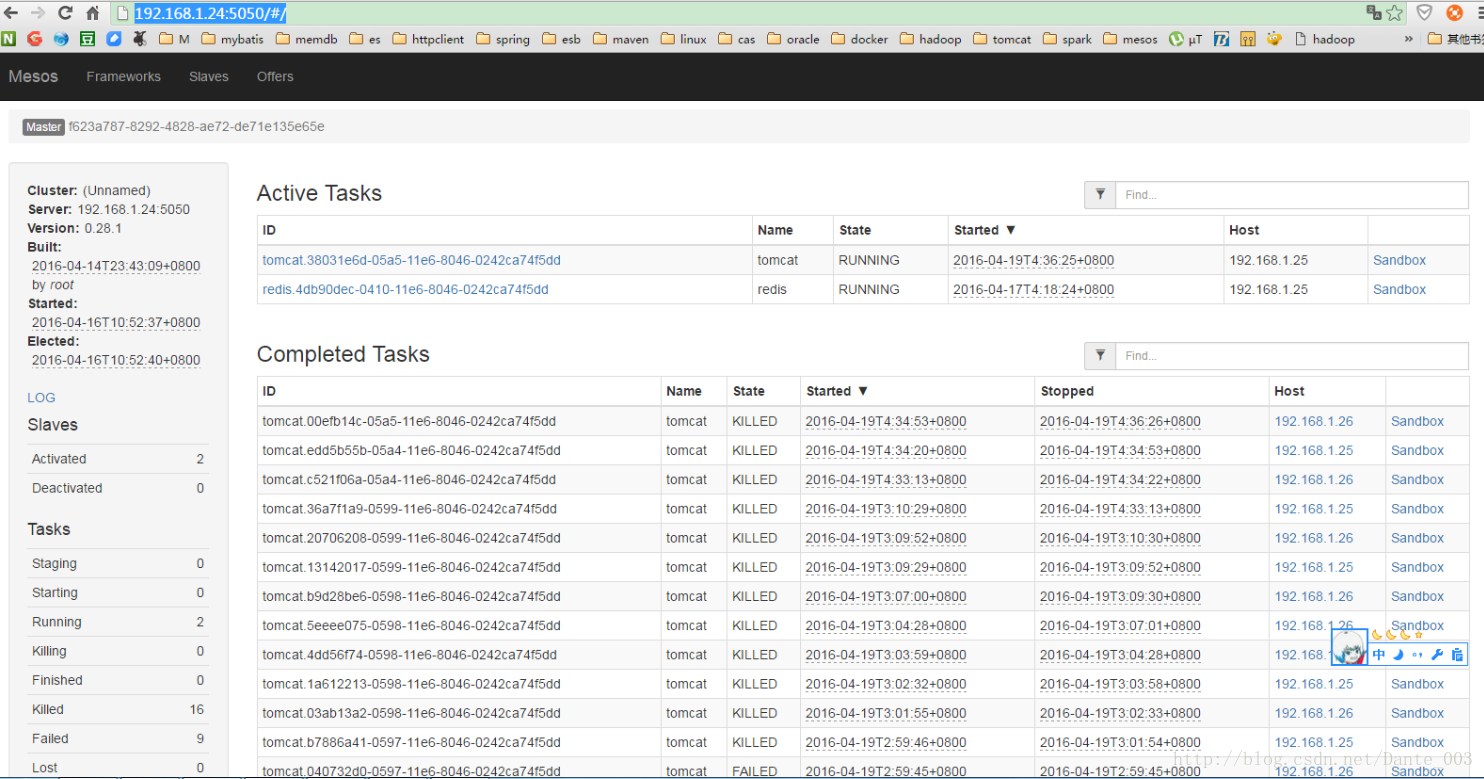Expand bookmarks overflow chevron
Image resolution: width=1484 pixels, height=779 pixels.
[1408, 39]
